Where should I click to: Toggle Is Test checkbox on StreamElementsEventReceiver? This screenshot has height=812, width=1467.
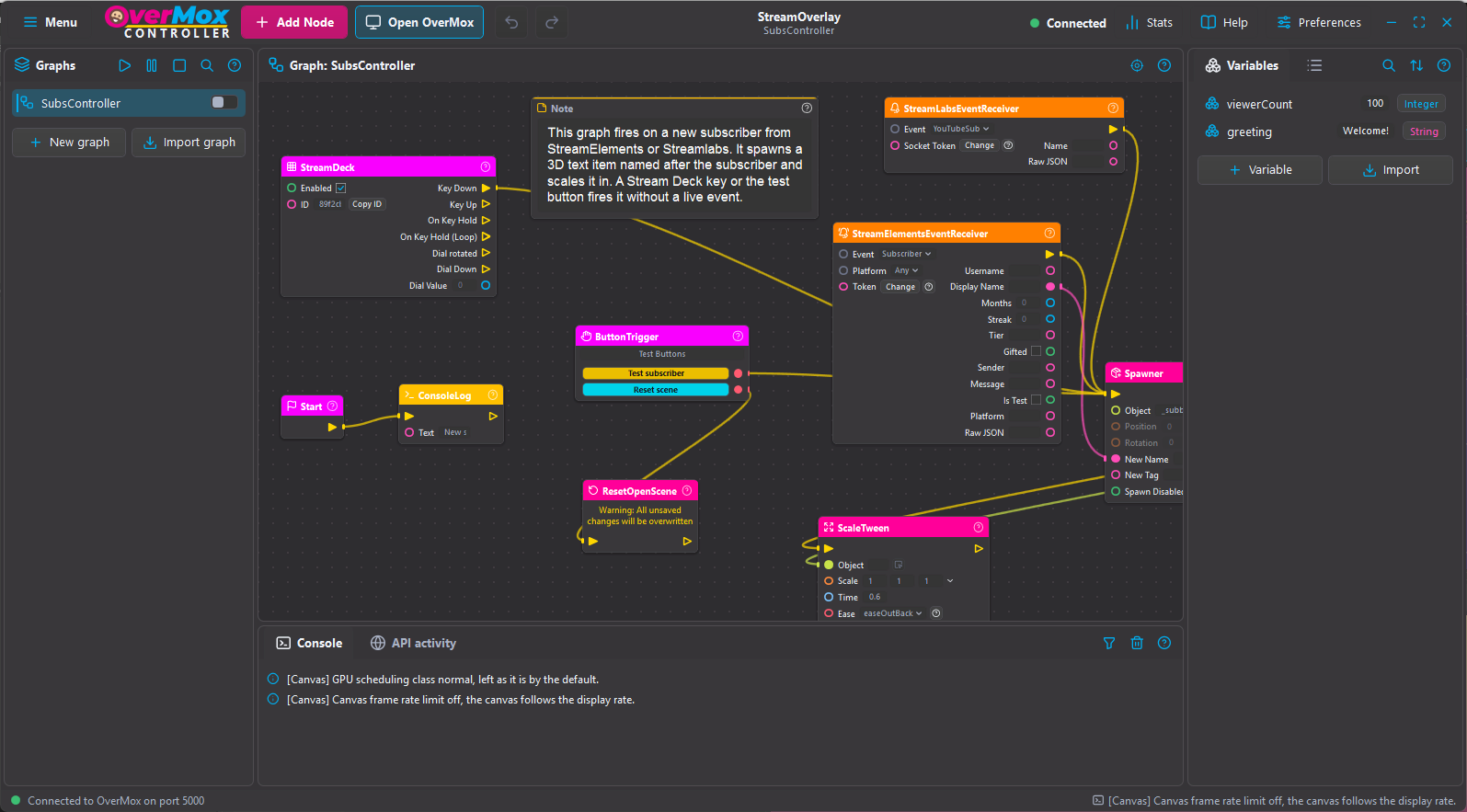[x=1036, y=400]
